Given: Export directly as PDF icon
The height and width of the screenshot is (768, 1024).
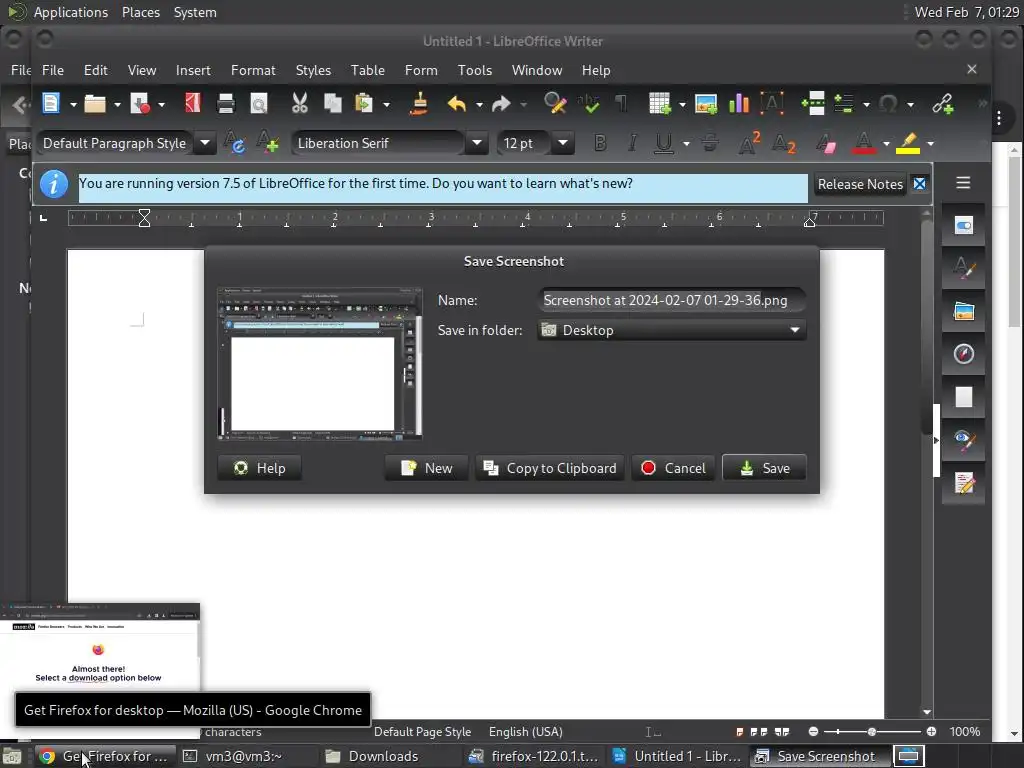Looking at the screenshot, I should 193,103.
